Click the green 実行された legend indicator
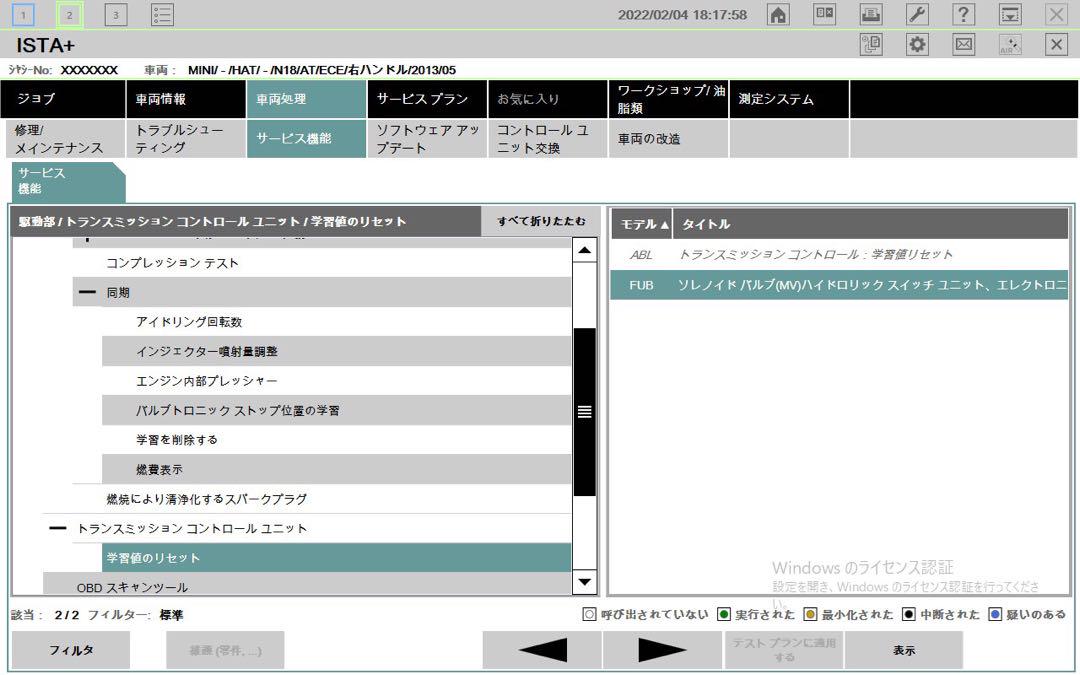1080x675 pixels. (723, 614)
